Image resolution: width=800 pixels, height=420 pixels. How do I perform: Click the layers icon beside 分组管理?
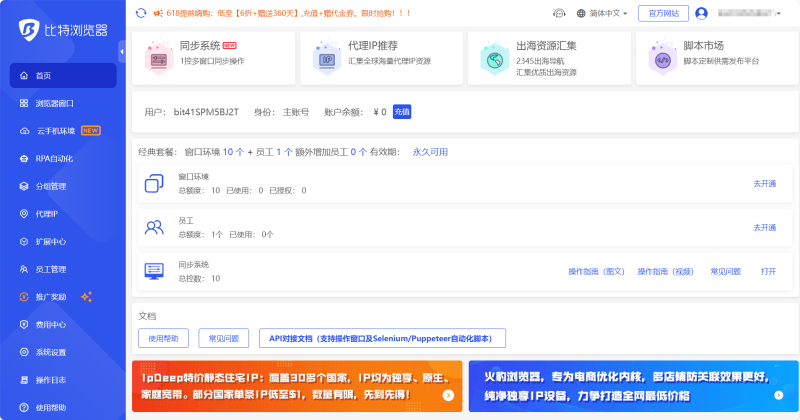(x=24, y=186)
